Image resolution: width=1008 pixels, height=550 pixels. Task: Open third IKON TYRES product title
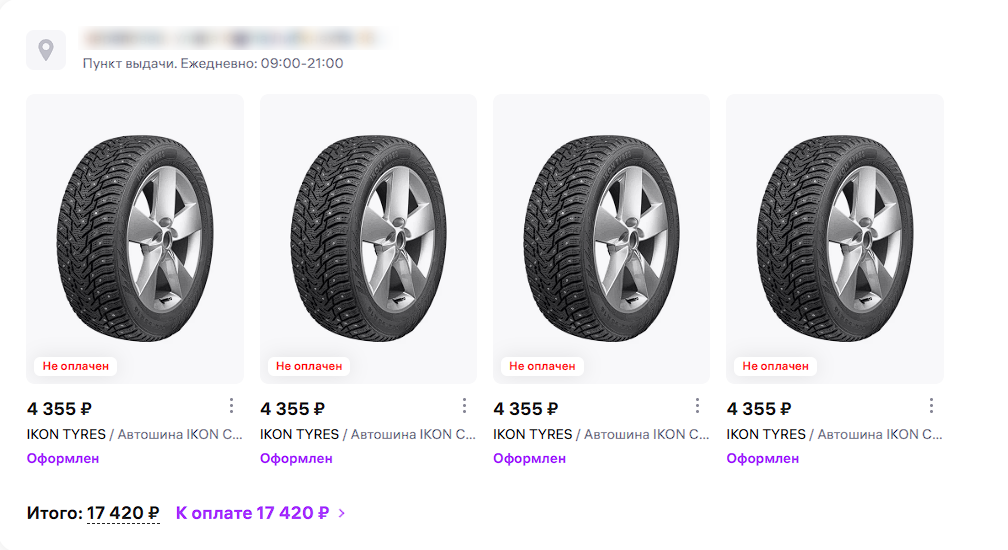click(602, 434)
